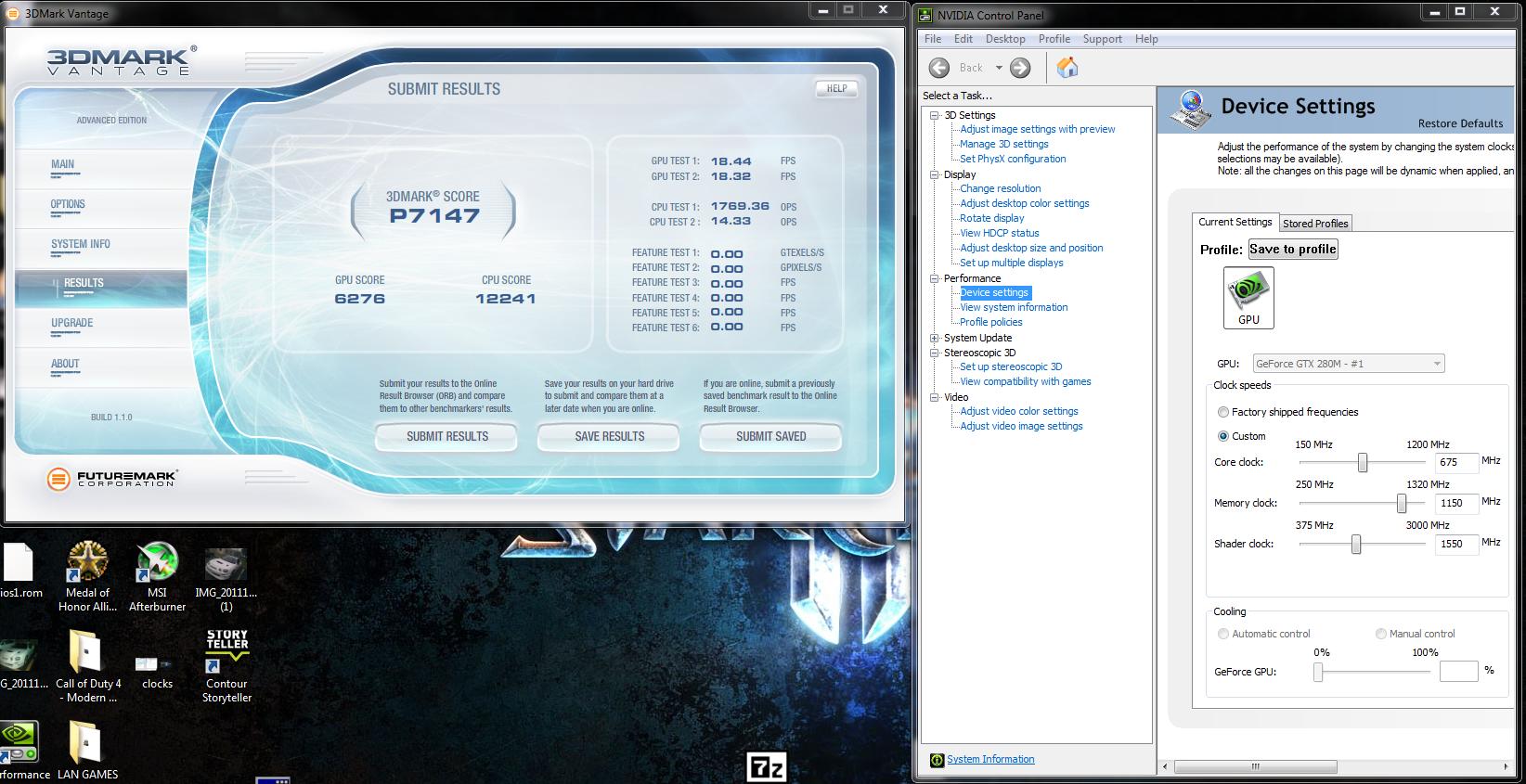Collapse the Display tree node
This screenshot has height=784, width=1526.
coord(935,174)
